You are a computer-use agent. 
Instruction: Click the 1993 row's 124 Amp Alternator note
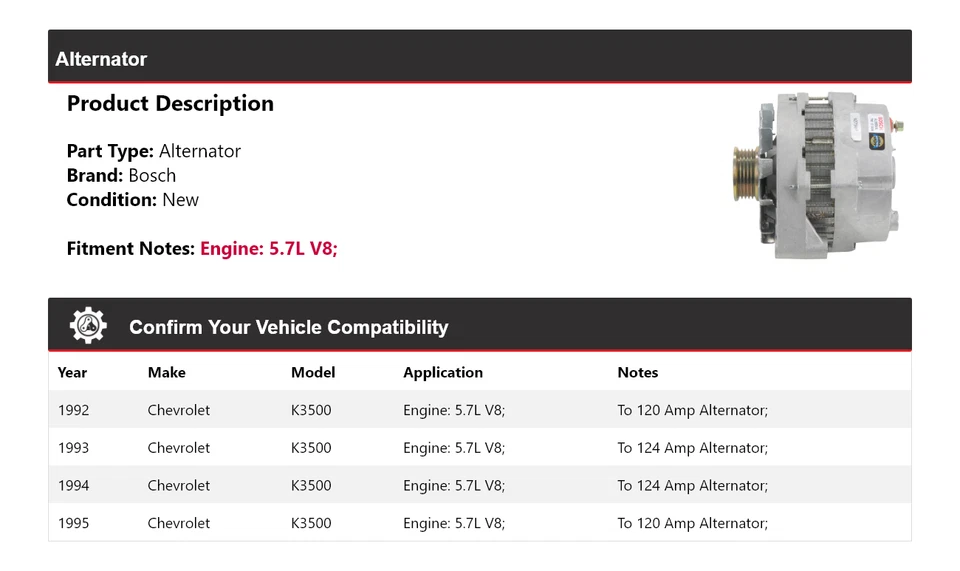point(692,448)
